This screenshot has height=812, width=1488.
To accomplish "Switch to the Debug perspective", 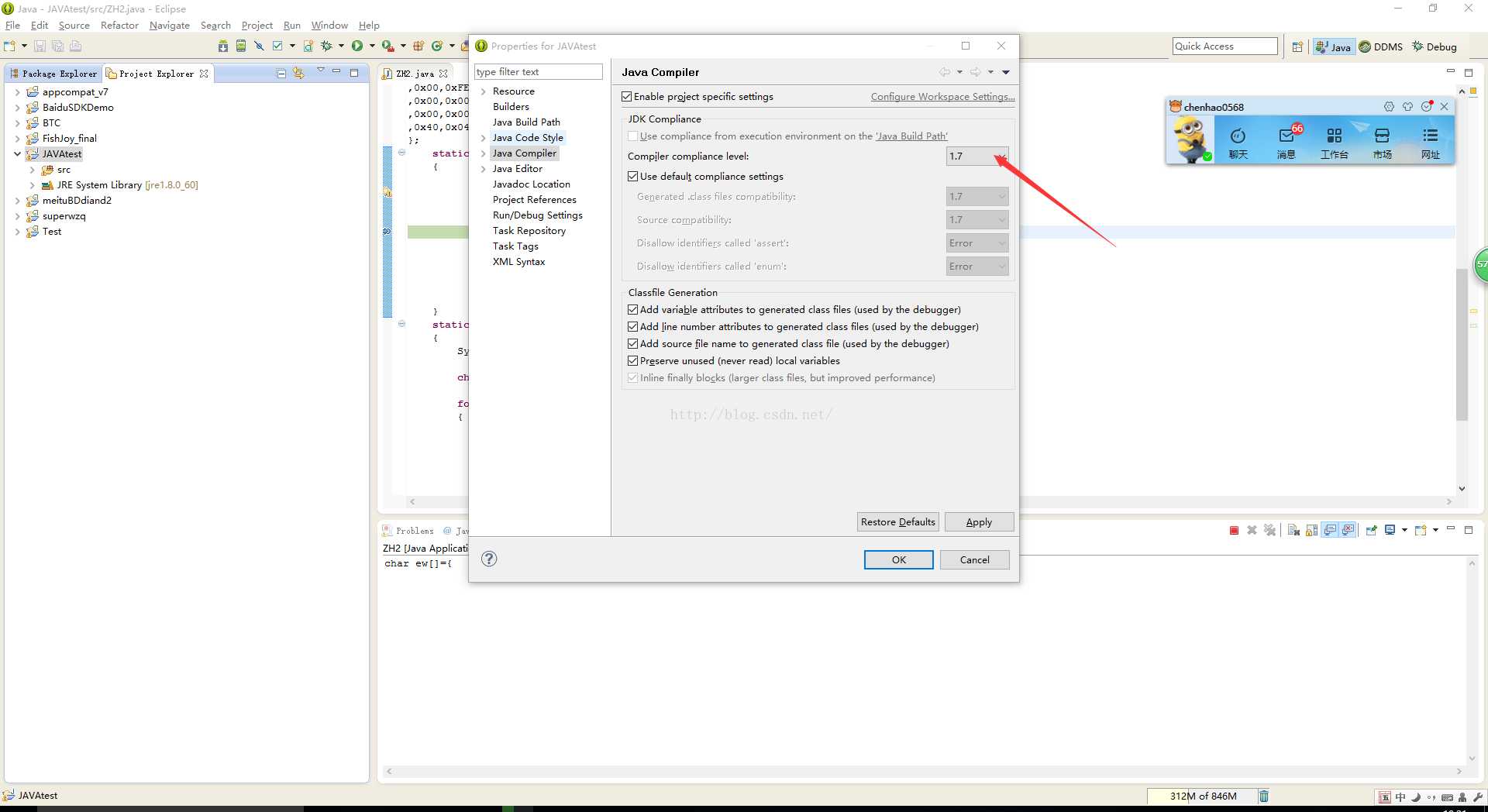I will pyautogui.click(x=1435, y=46).
